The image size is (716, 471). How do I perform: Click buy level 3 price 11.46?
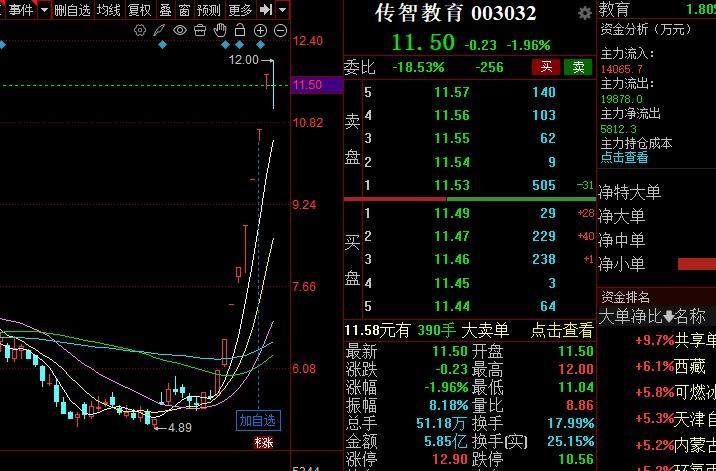[x=452, y=259]
